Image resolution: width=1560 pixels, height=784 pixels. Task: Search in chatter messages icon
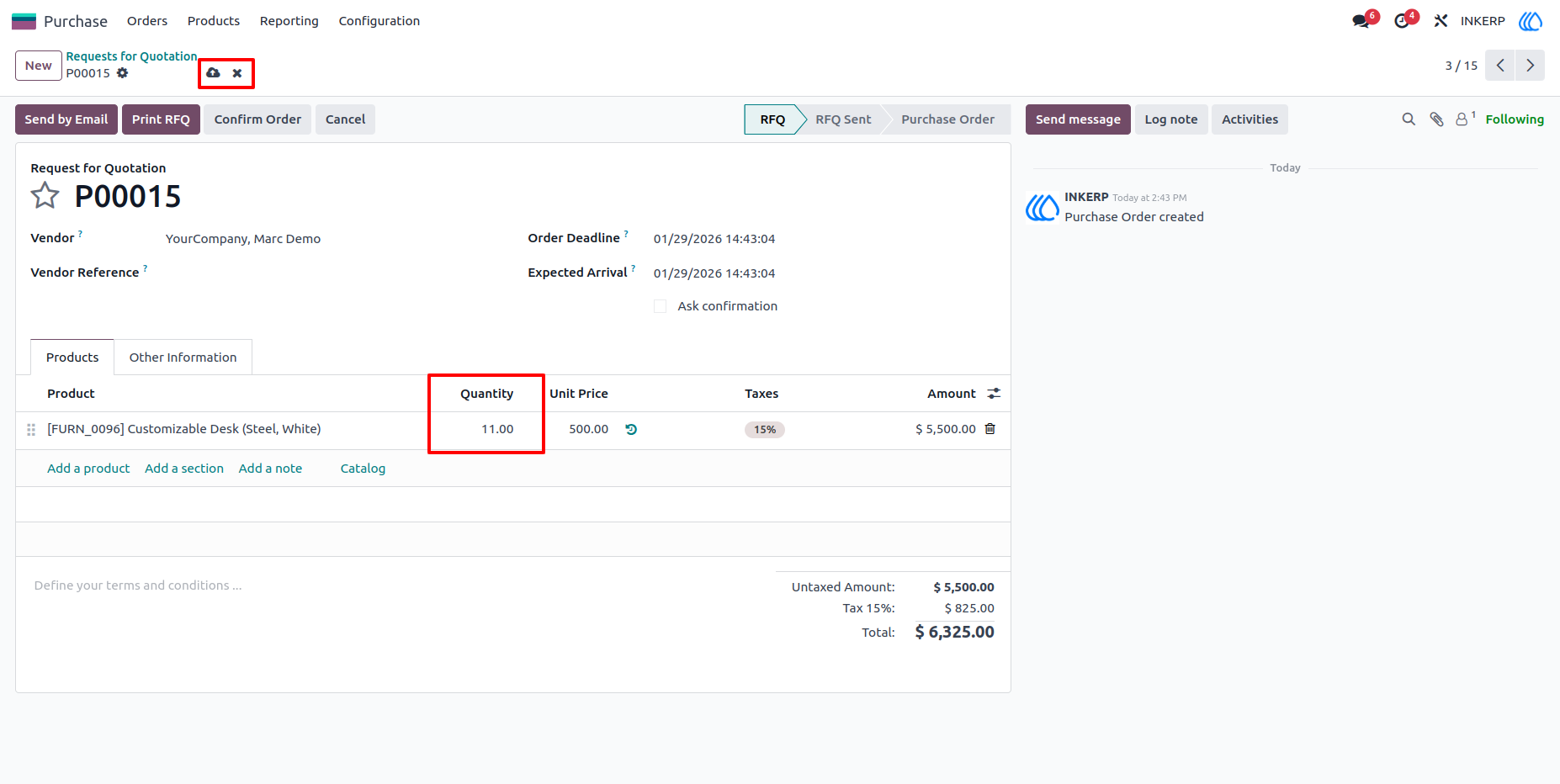[1409, 119]
